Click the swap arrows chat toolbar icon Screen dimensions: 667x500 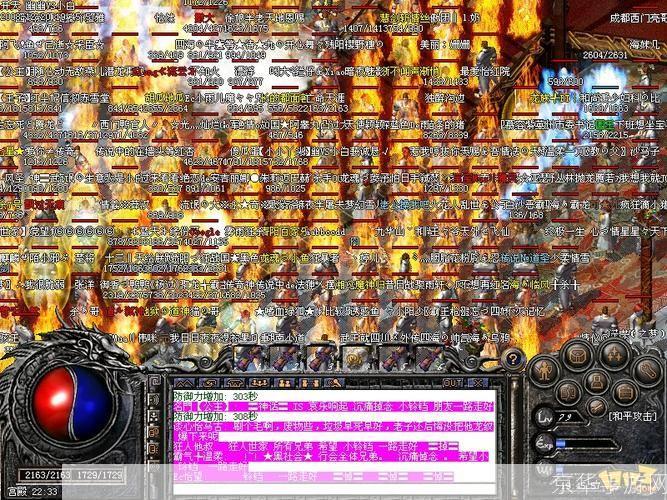point(210,383)
